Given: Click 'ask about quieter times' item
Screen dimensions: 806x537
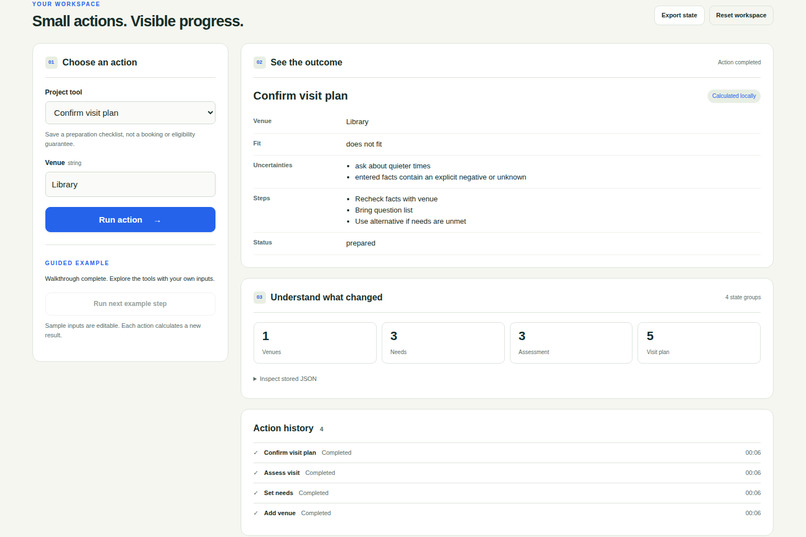Looking at the screenshot, I should tap(392, 166).
